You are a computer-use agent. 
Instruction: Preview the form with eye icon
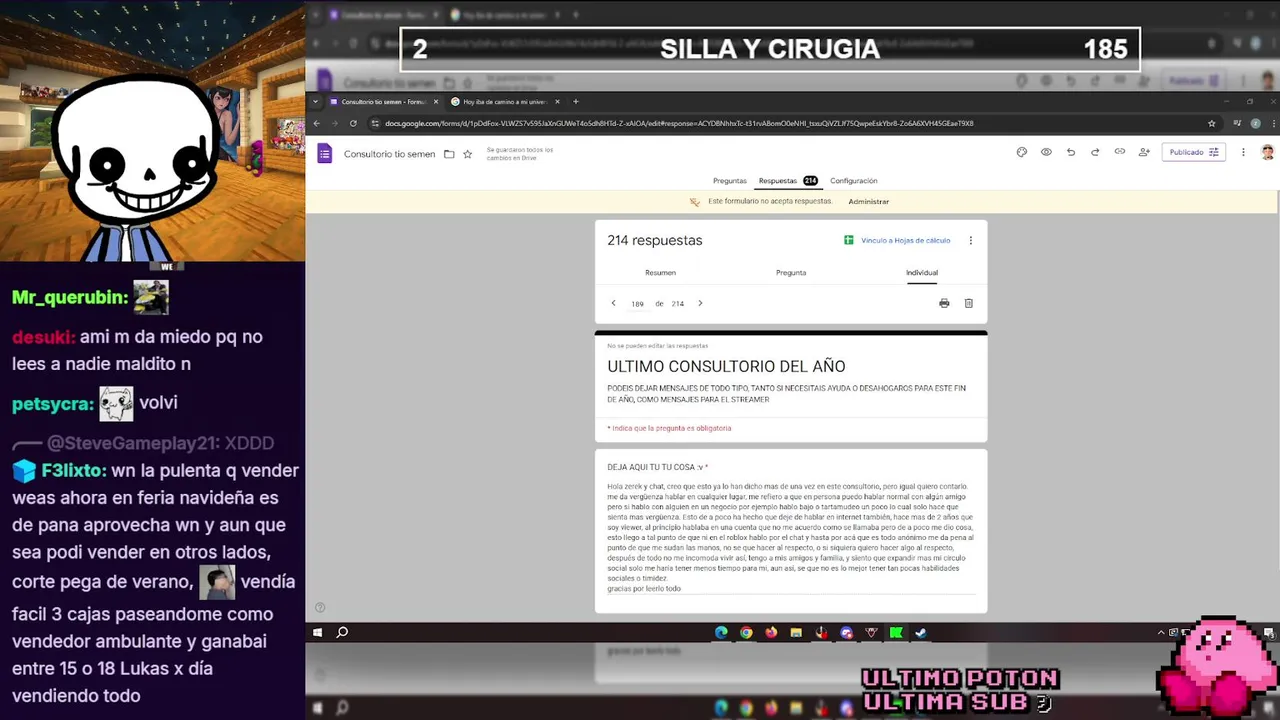click(x=1046, y=152)
